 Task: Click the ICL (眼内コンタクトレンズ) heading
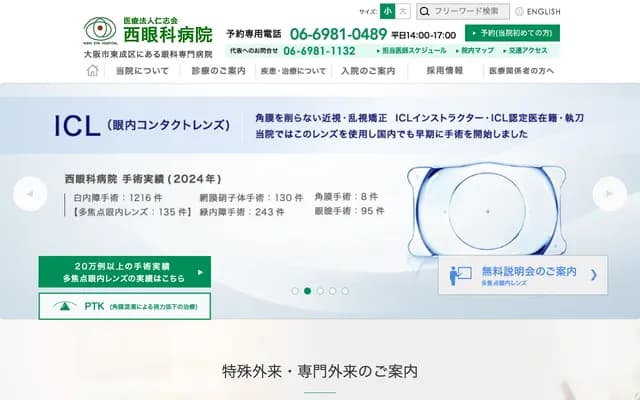click(142, 125)
